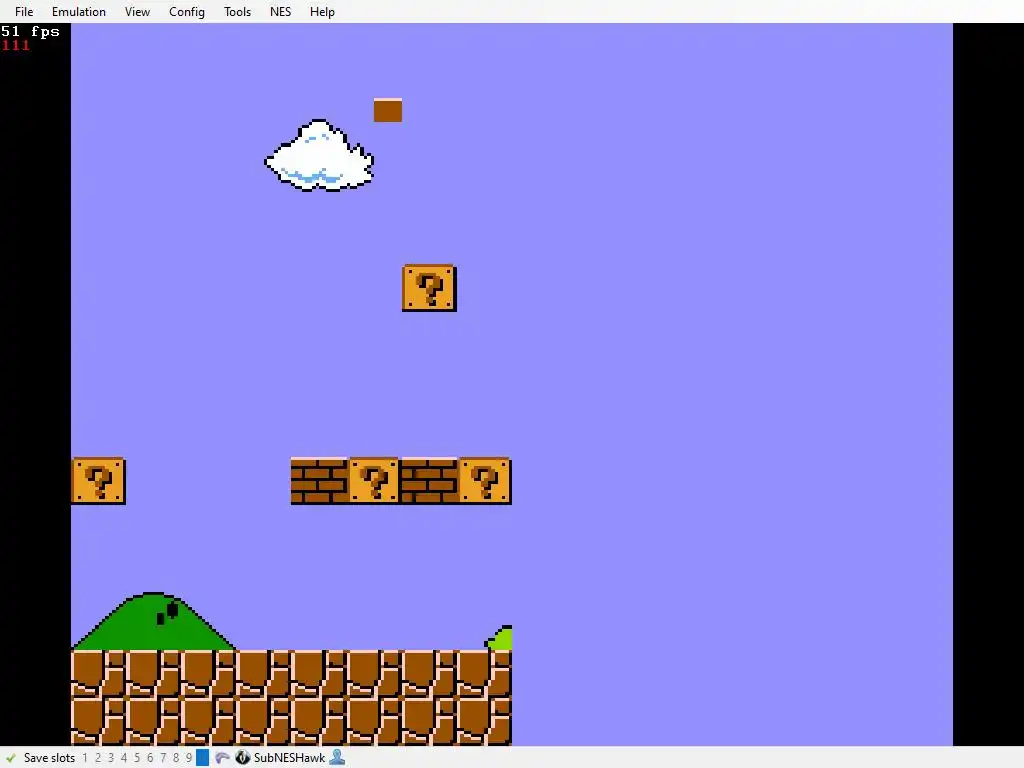The image size is (1024, 768).
Task: Select save slot 1
Action: click(85, 758)
